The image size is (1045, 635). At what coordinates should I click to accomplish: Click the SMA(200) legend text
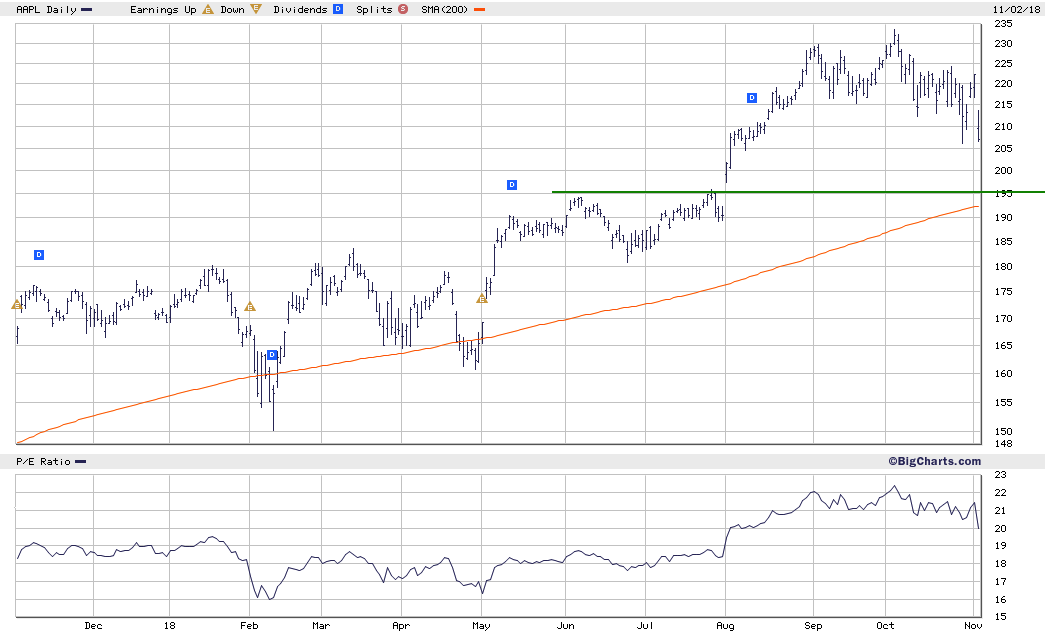(445, 9)
